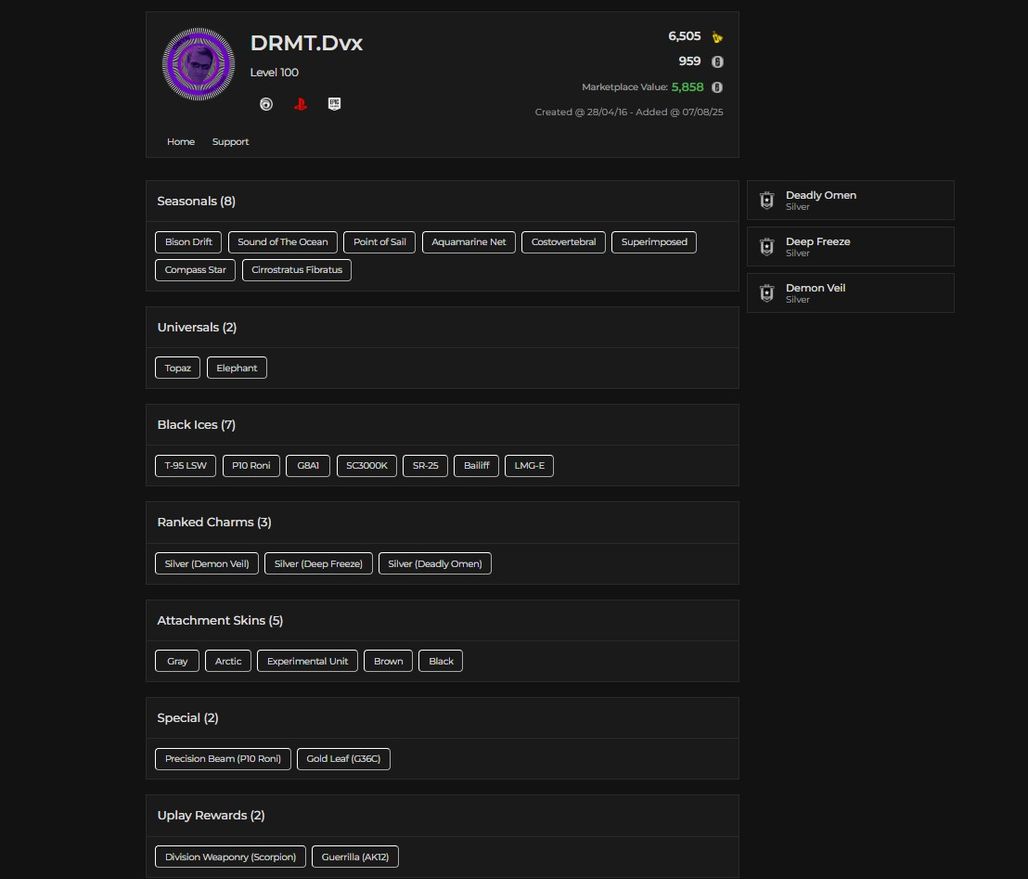Click the credits icon next to Marketplace Value
Screen dimensions: 1028x879
(x=717, y=87)
